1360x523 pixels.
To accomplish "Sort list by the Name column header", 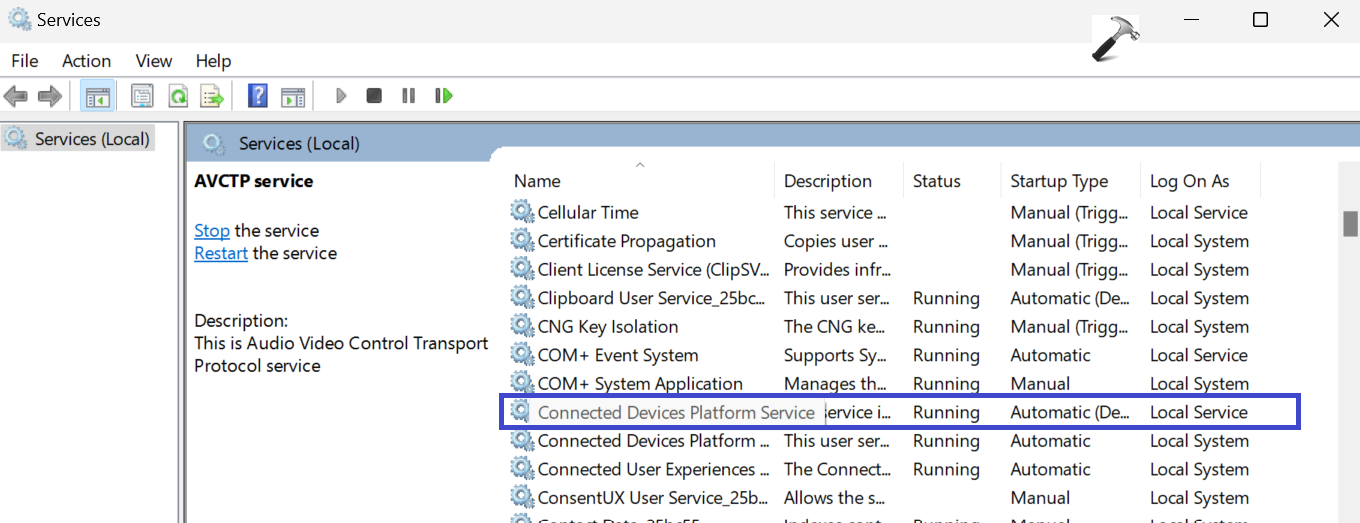I will click(537, 181).
